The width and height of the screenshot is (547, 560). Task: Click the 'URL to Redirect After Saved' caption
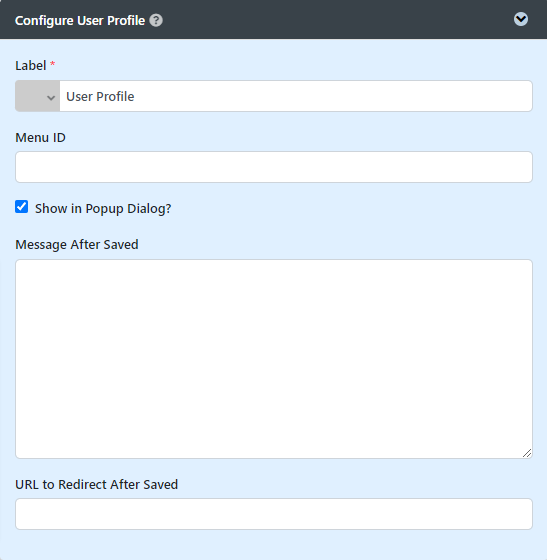pos(96,485)
